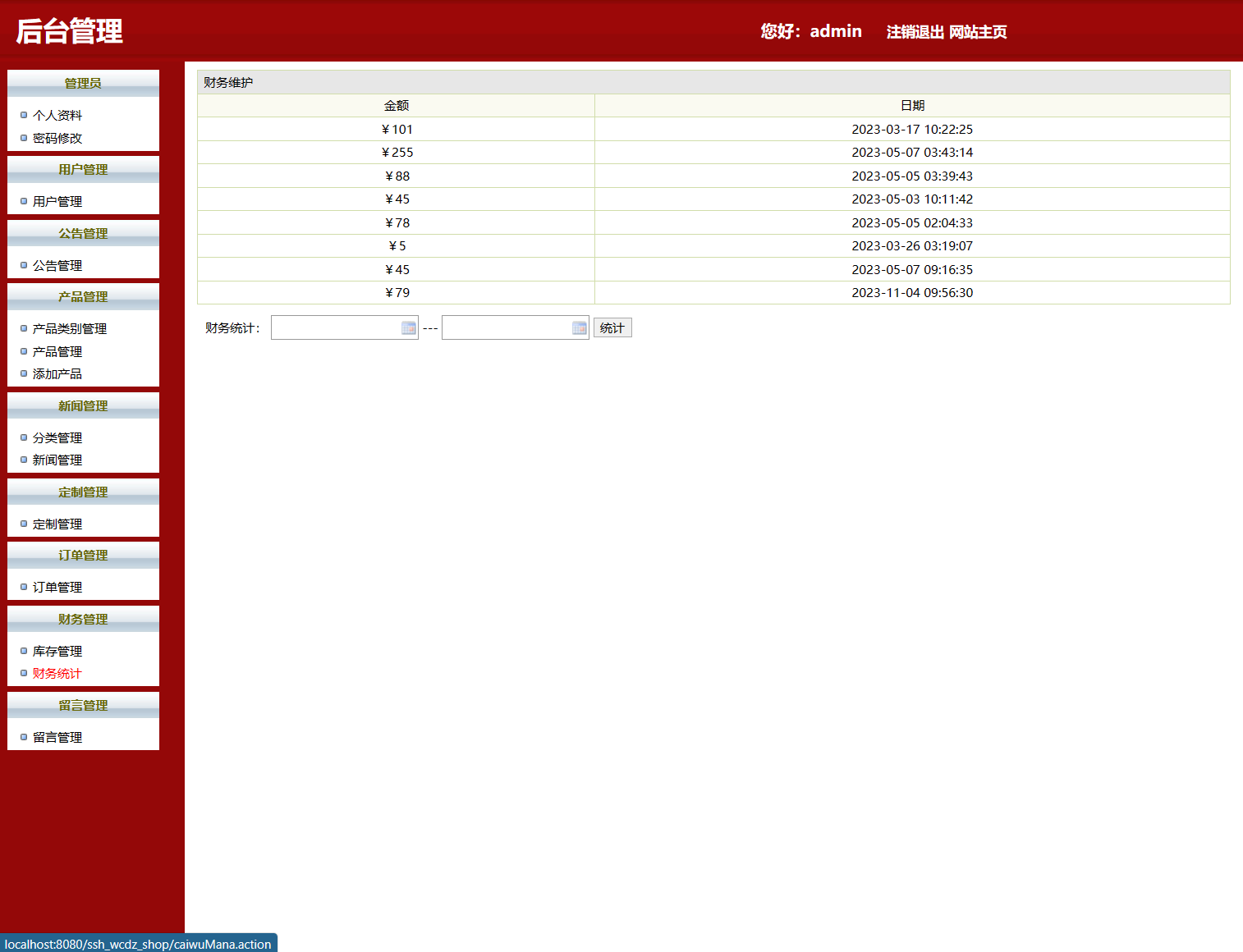Image resolution: width=1243 pixels, height=952 pixels.
Task: Click the date 2023-05-07 09:16:35
Action: (912, 270)
